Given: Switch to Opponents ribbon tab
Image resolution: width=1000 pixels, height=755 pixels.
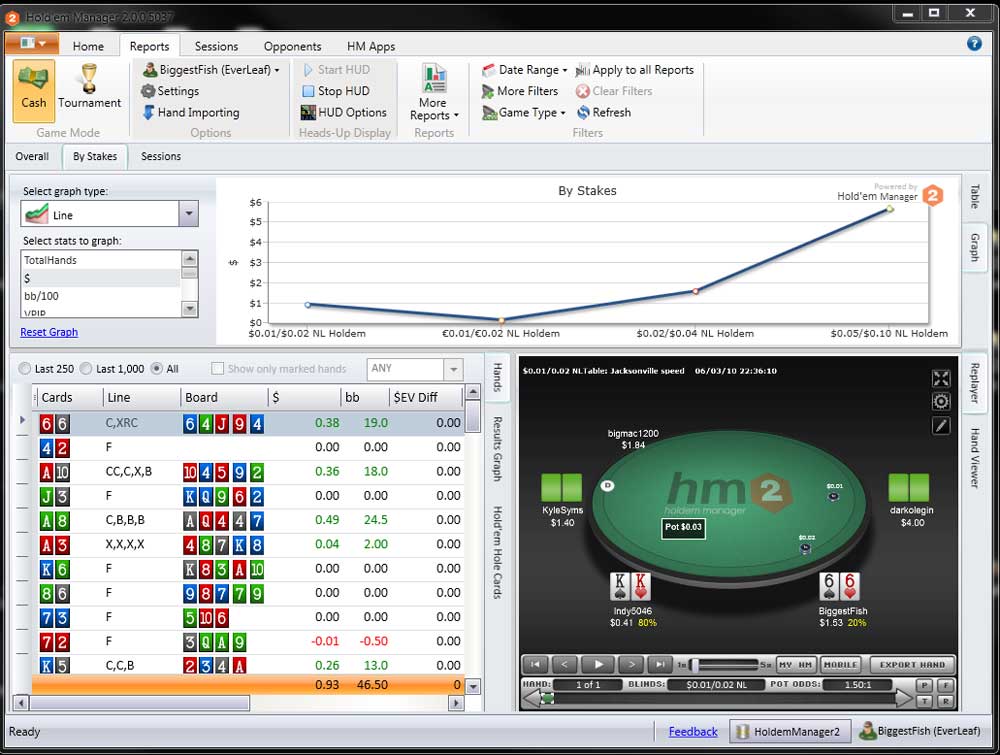Looking at the screenshot, I should [292, 47].
